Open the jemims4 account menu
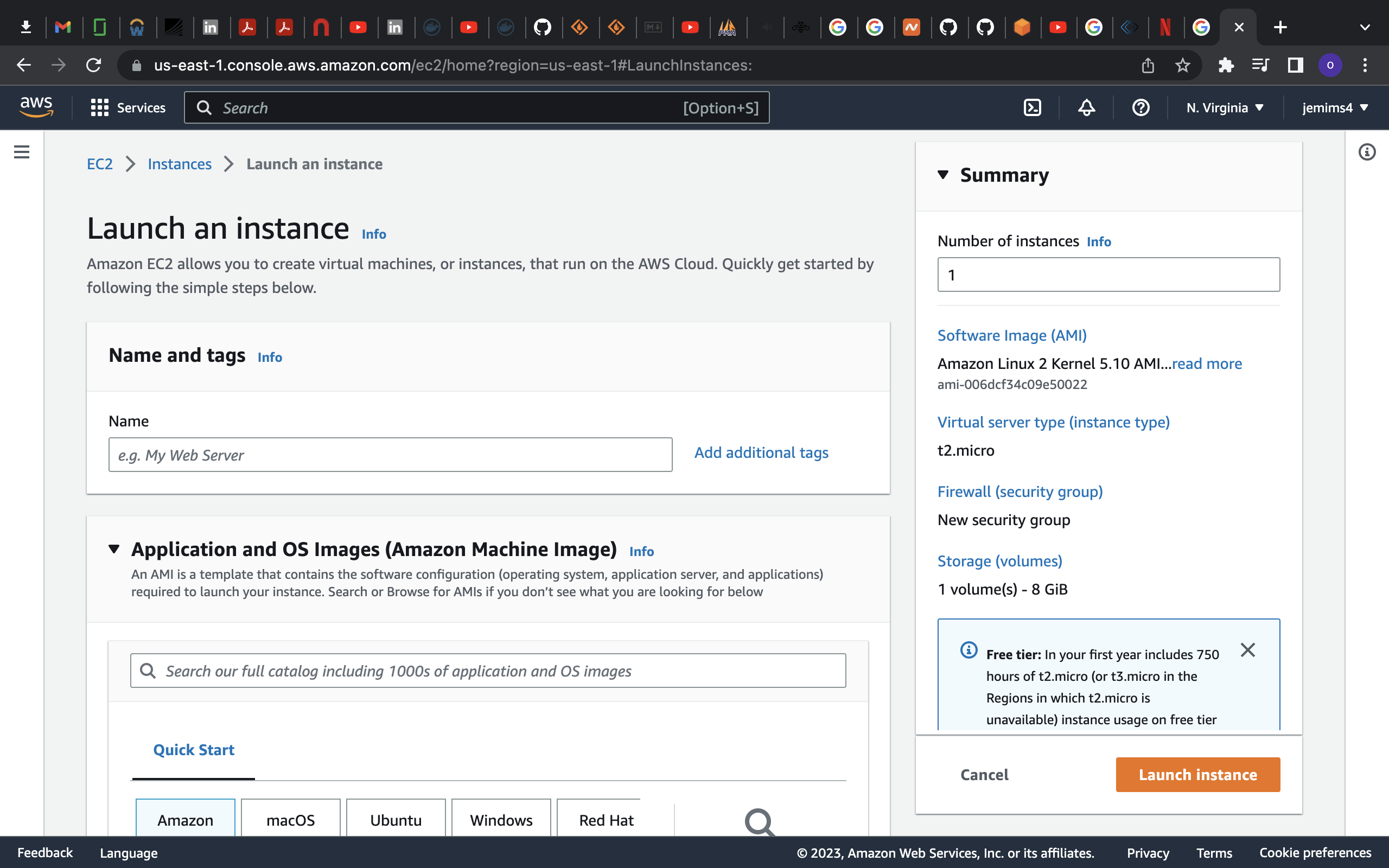1389x868 pixels. point(1333,107)
